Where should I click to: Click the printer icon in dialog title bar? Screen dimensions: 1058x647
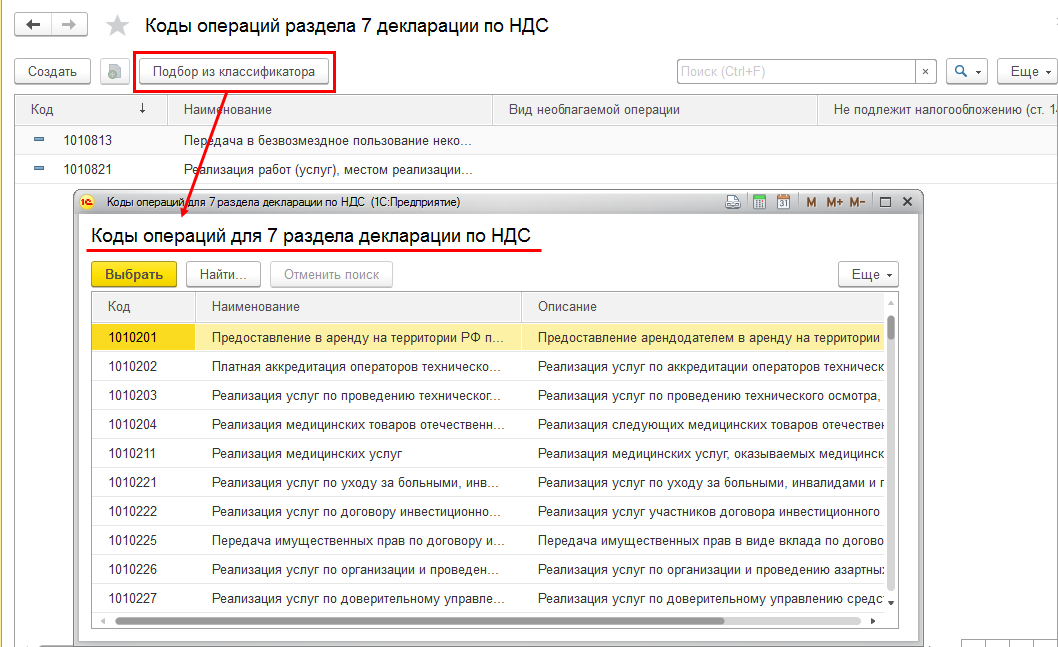click(733, 202)
